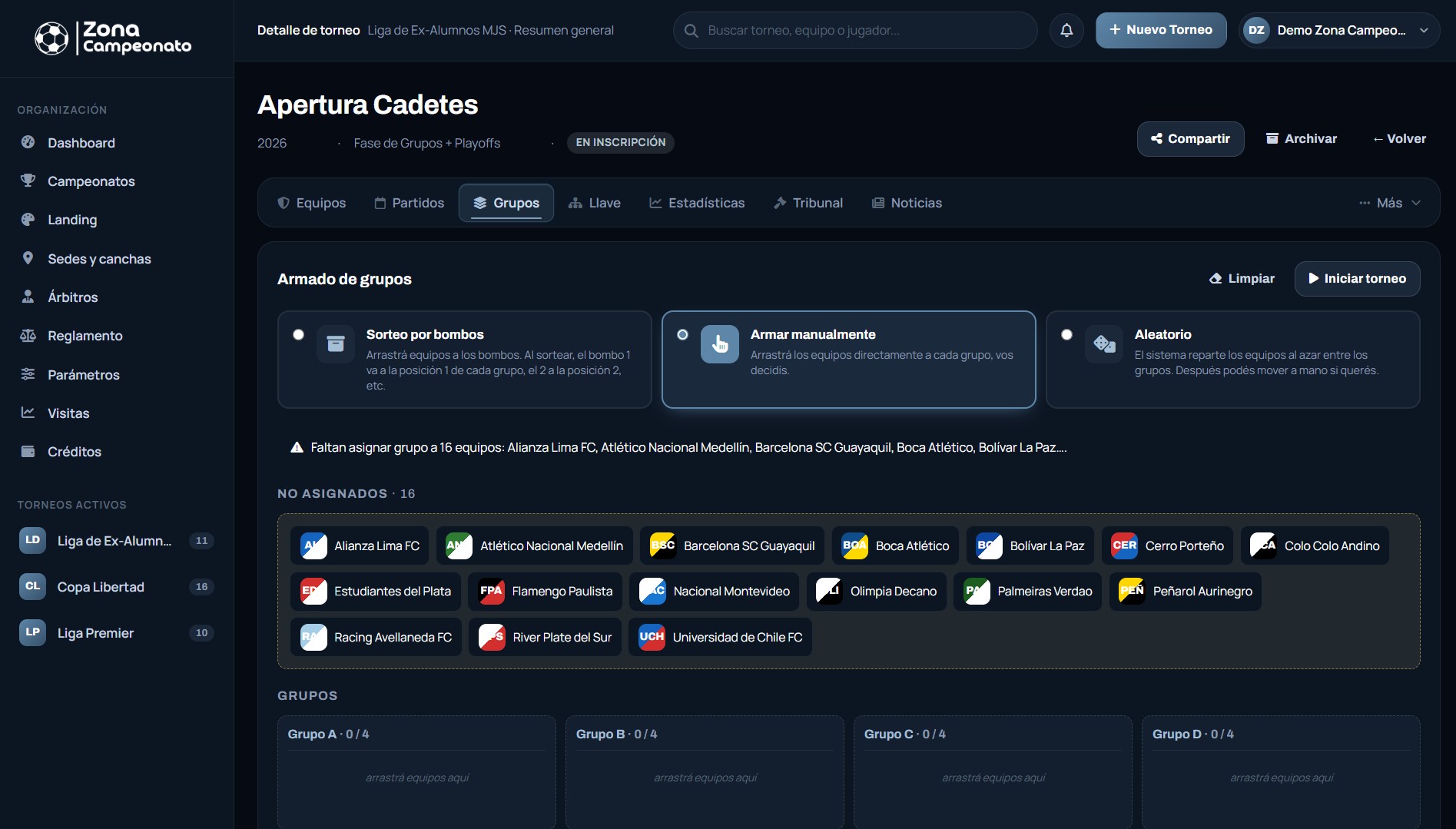
Task: Click the Parámetros sliders icon
Action: (28, 374)
